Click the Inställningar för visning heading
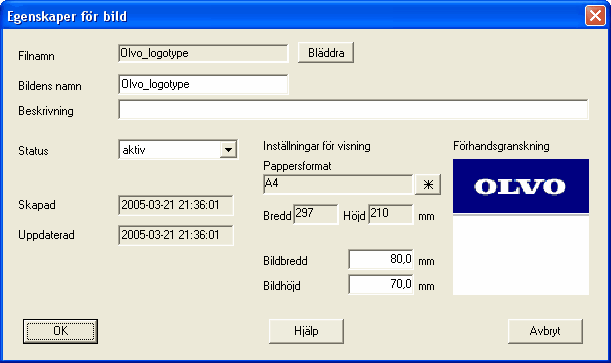Viewport: 611px width, 363px height. (317, 146)
